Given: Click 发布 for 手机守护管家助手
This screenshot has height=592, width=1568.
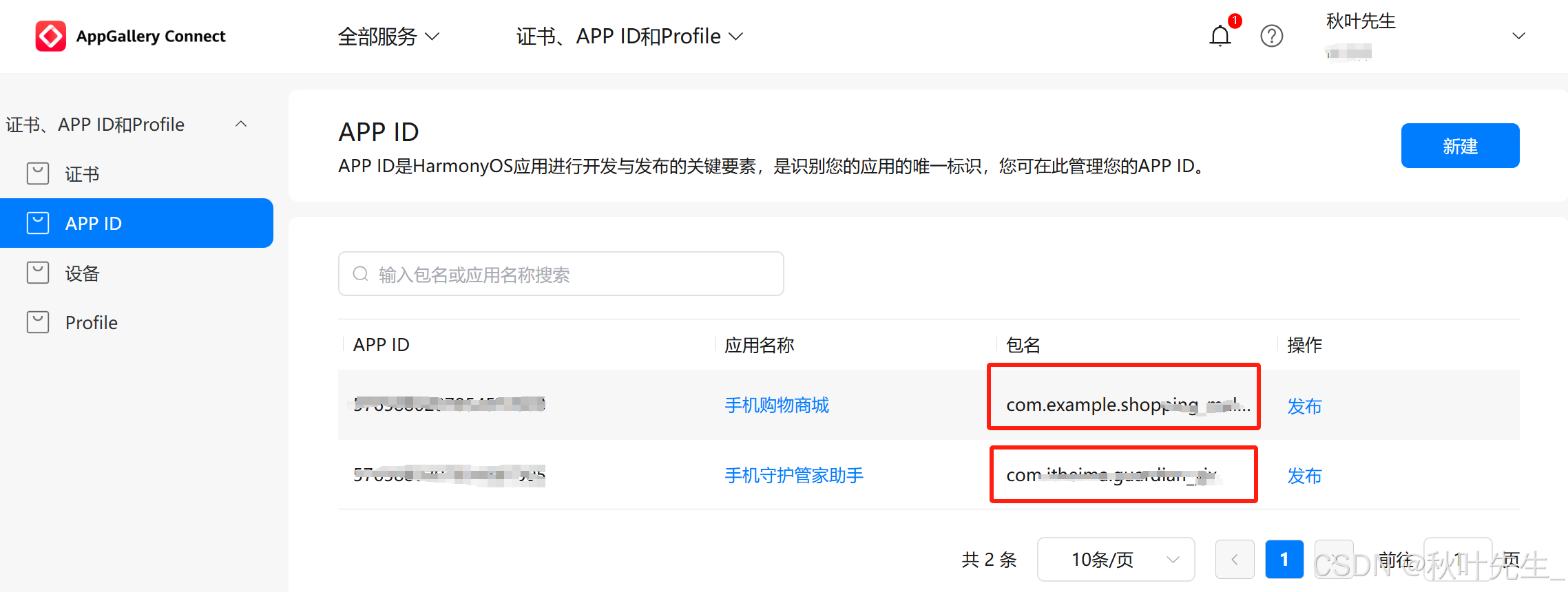Looking at the screenshot, I should tap(1304, 475).
